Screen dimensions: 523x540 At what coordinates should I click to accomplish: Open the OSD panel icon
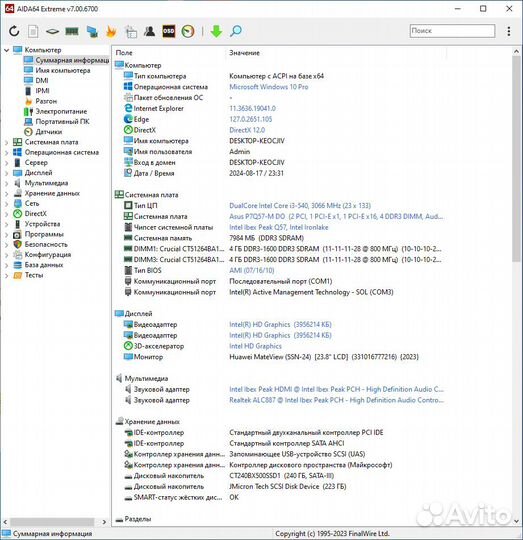[169, 31]
